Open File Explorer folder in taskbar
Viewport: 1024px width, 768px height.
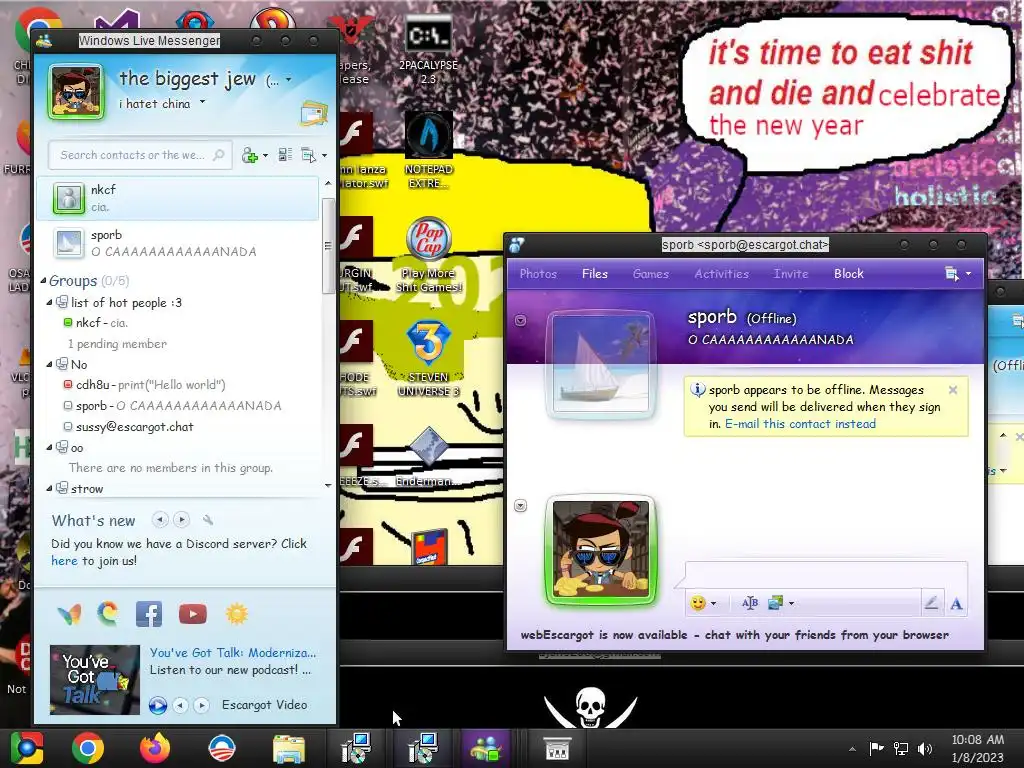tap(289, 748)
